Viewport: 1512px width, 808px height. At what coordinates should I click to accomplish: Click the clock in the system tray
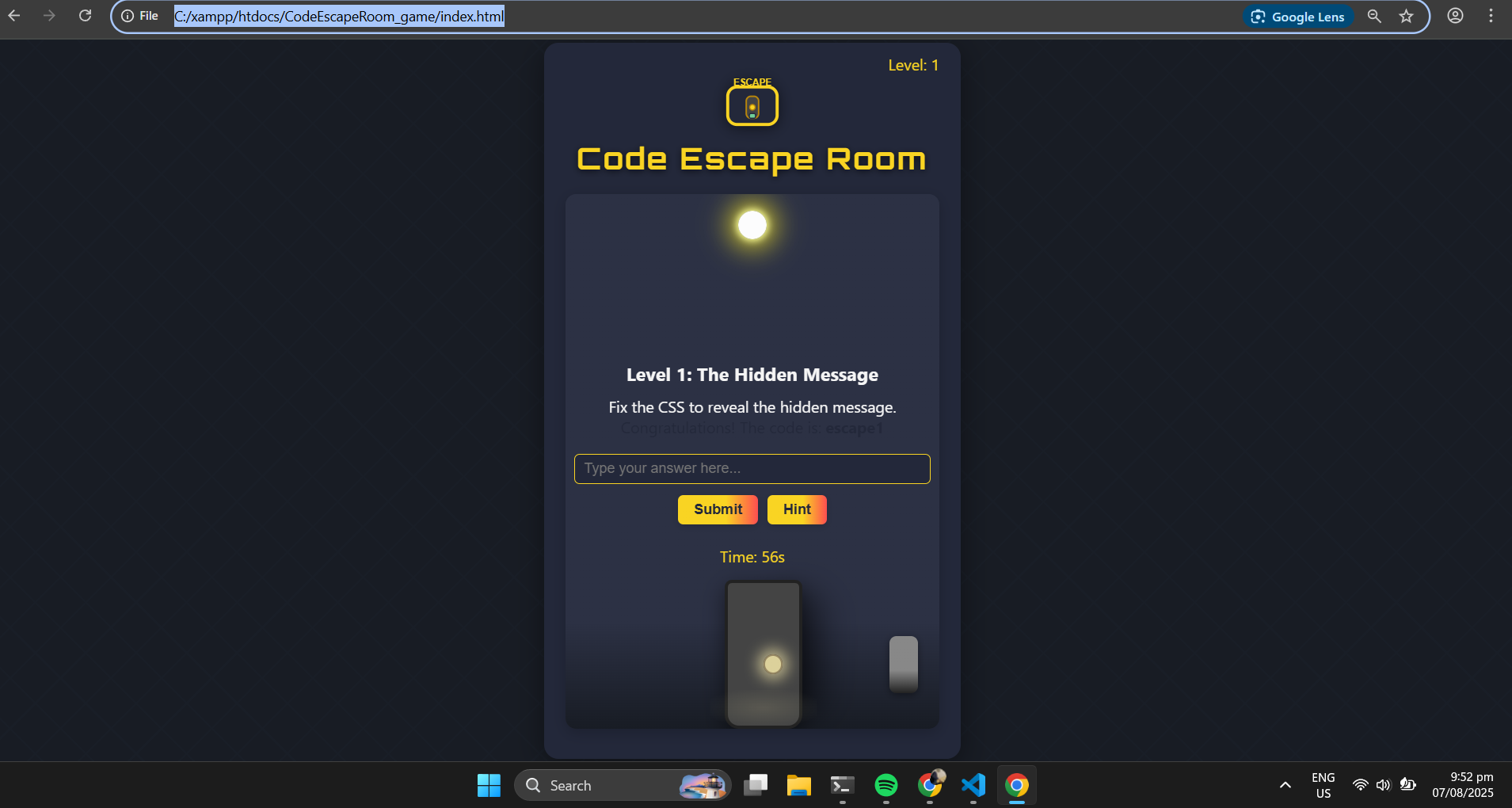point(1469,785)
